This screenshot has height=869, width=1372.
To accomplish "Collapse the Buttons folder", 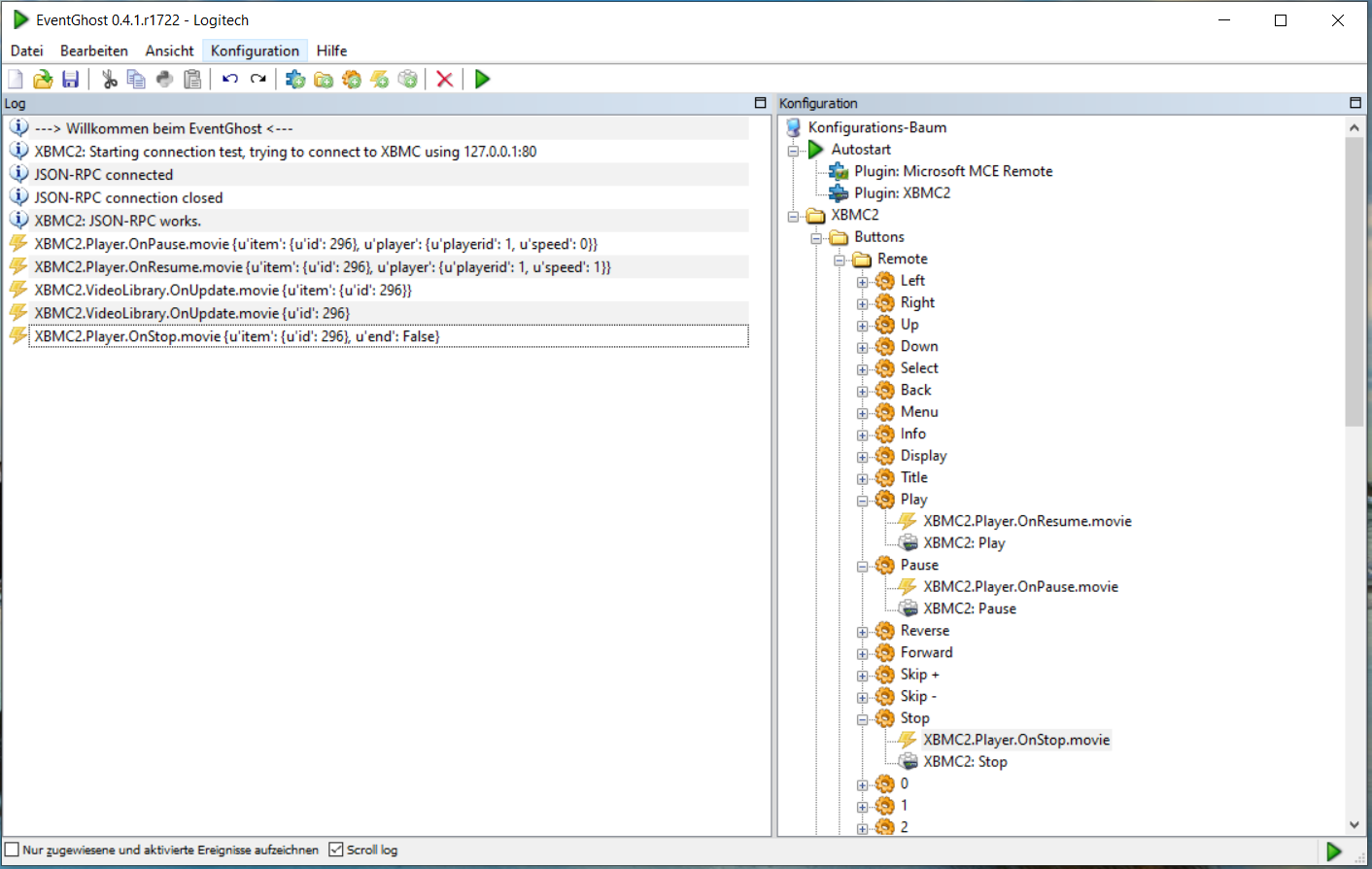I will (x=816, y=238).
